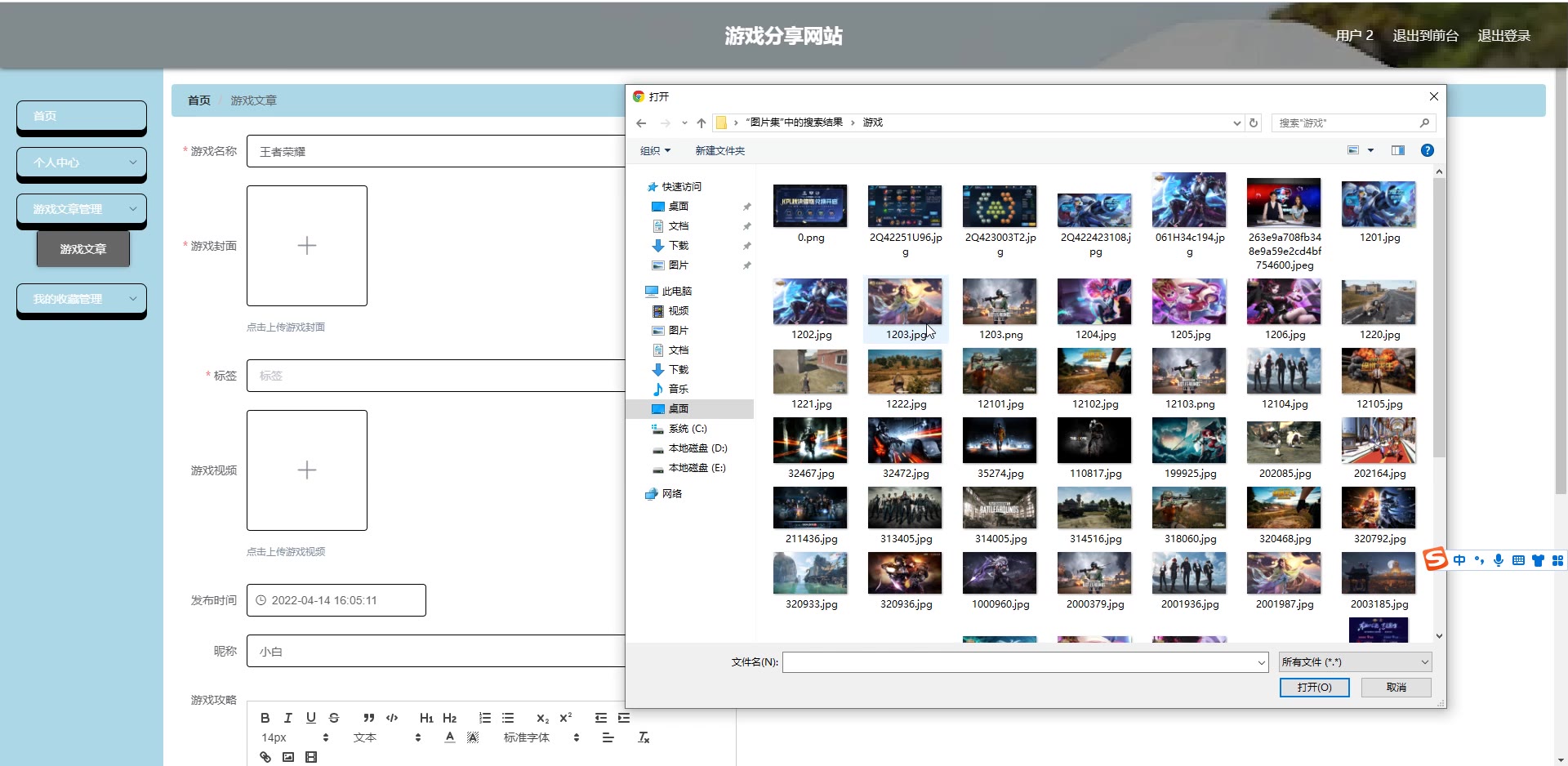Click 退出到前台 in the header
Screen dimensions: 1568x766
[x=1425, y=35]
